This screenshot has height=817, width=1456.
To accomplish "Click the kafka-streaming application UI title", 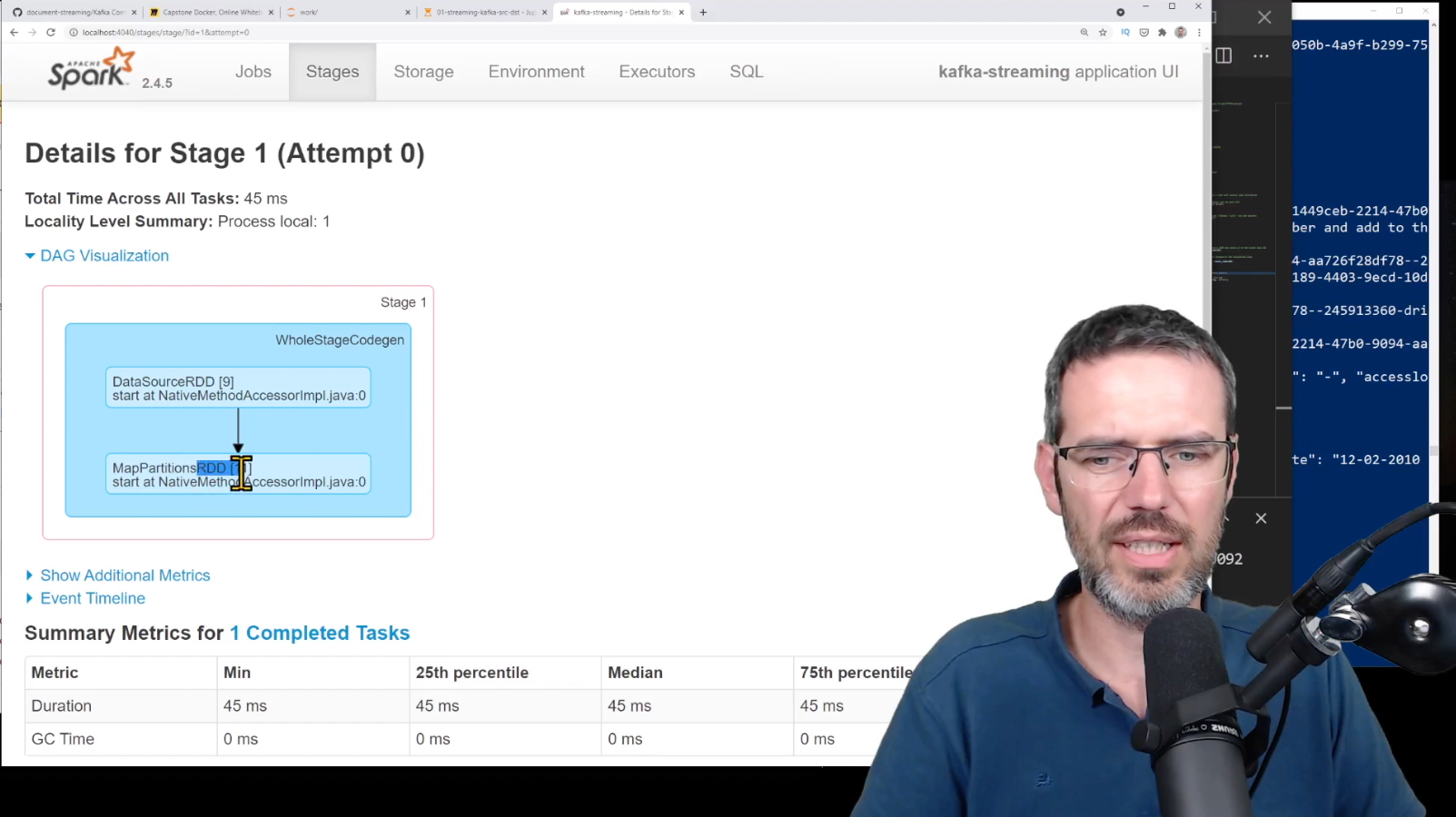I will click(1058, 72).
